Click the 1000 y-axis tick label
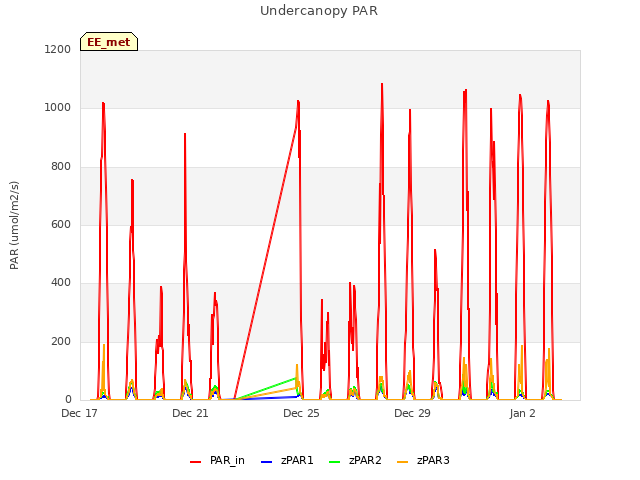The height and width of the screenshot is (480, 640). coord(58,108)
